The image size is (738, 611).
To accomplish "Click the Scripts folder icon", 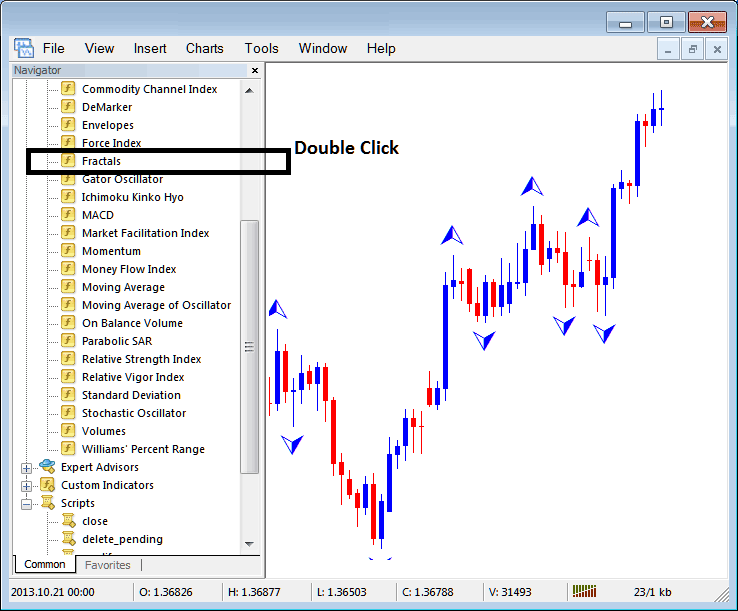I will [47, 502].
